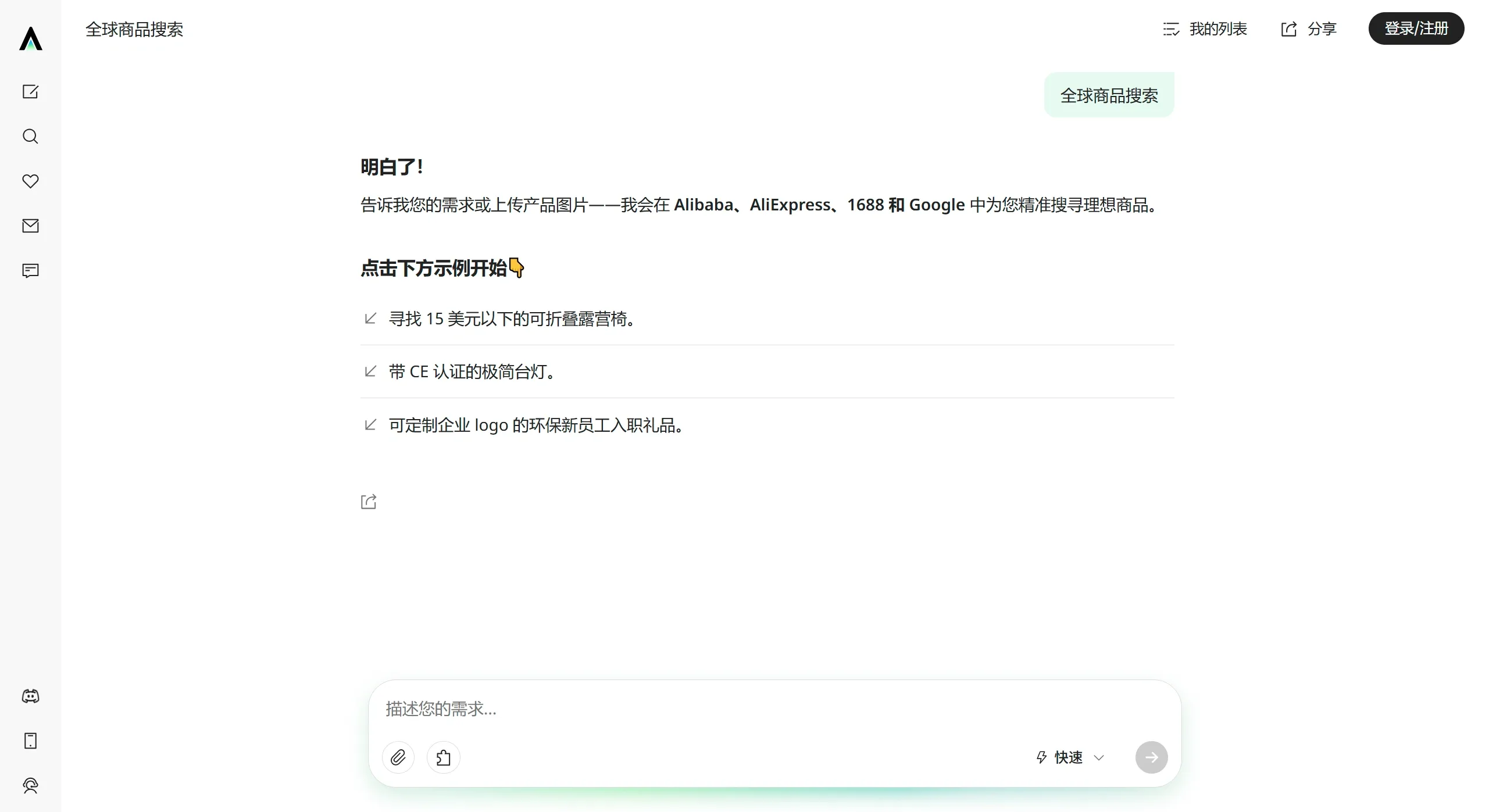
Task: Send the message with the arrow button
Action: click(x=1151, y=757)
